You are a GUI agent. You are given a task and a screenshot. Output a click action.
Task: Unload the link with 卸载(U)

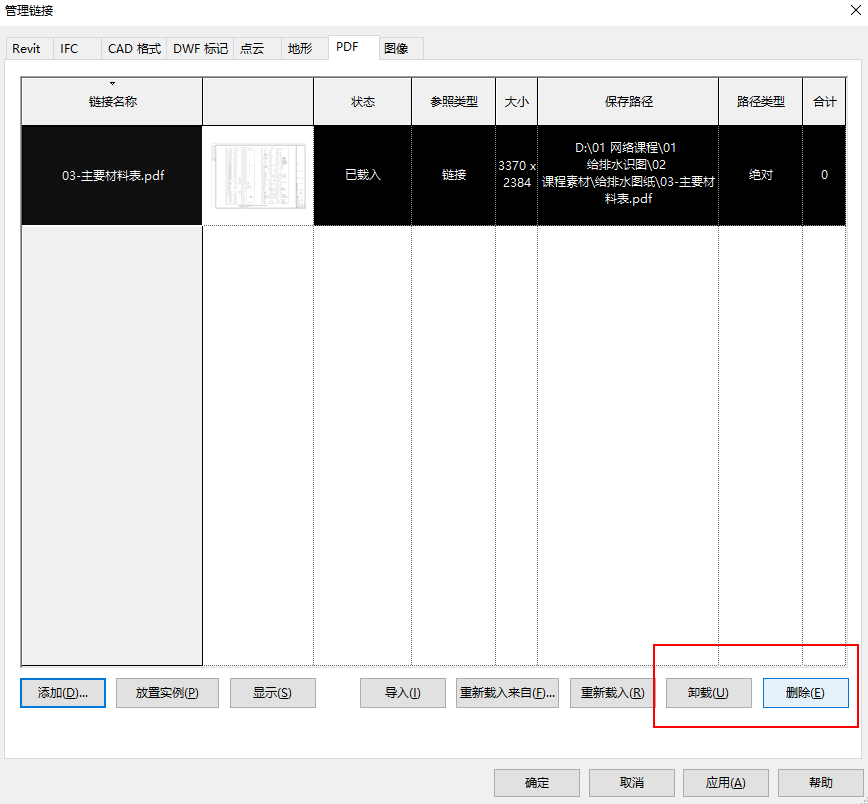709,693
